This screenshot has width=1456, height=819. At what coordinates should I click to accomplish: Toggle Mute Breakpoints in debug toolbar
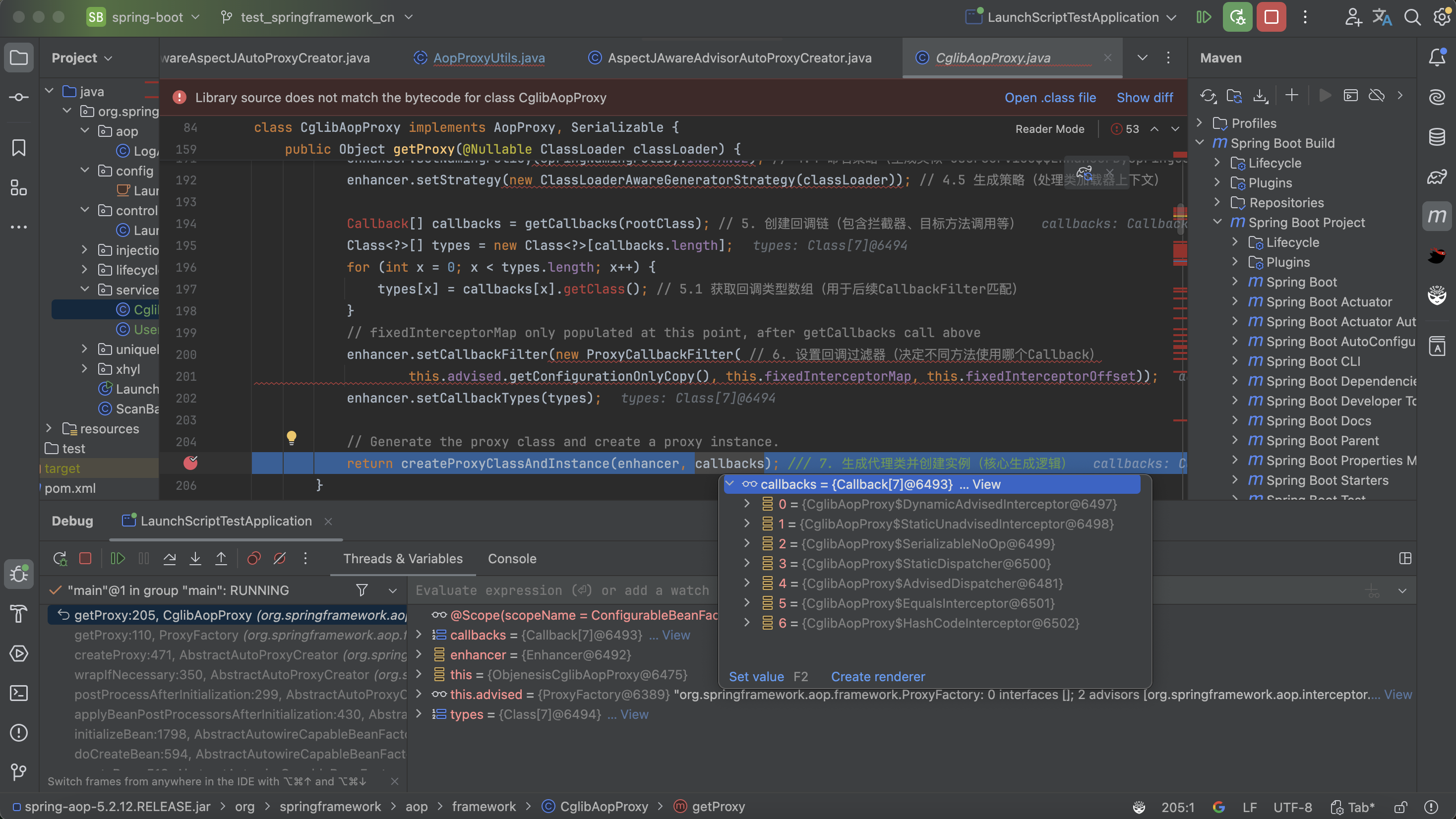[280, 558]
